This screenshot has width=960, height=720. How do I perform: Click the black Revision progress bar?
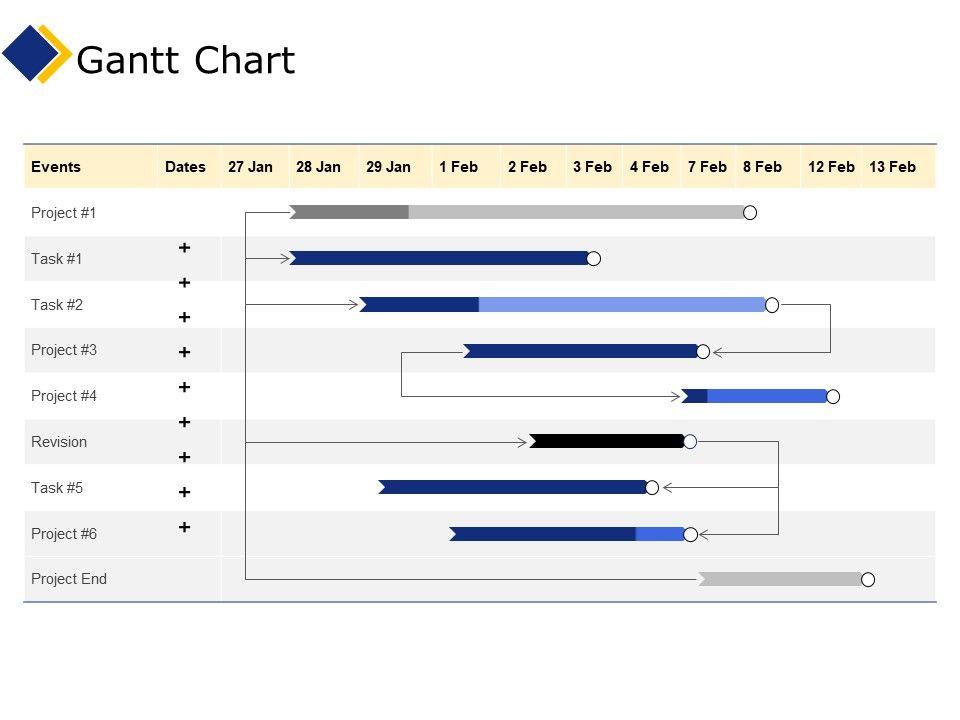click(x=607, y=441)
